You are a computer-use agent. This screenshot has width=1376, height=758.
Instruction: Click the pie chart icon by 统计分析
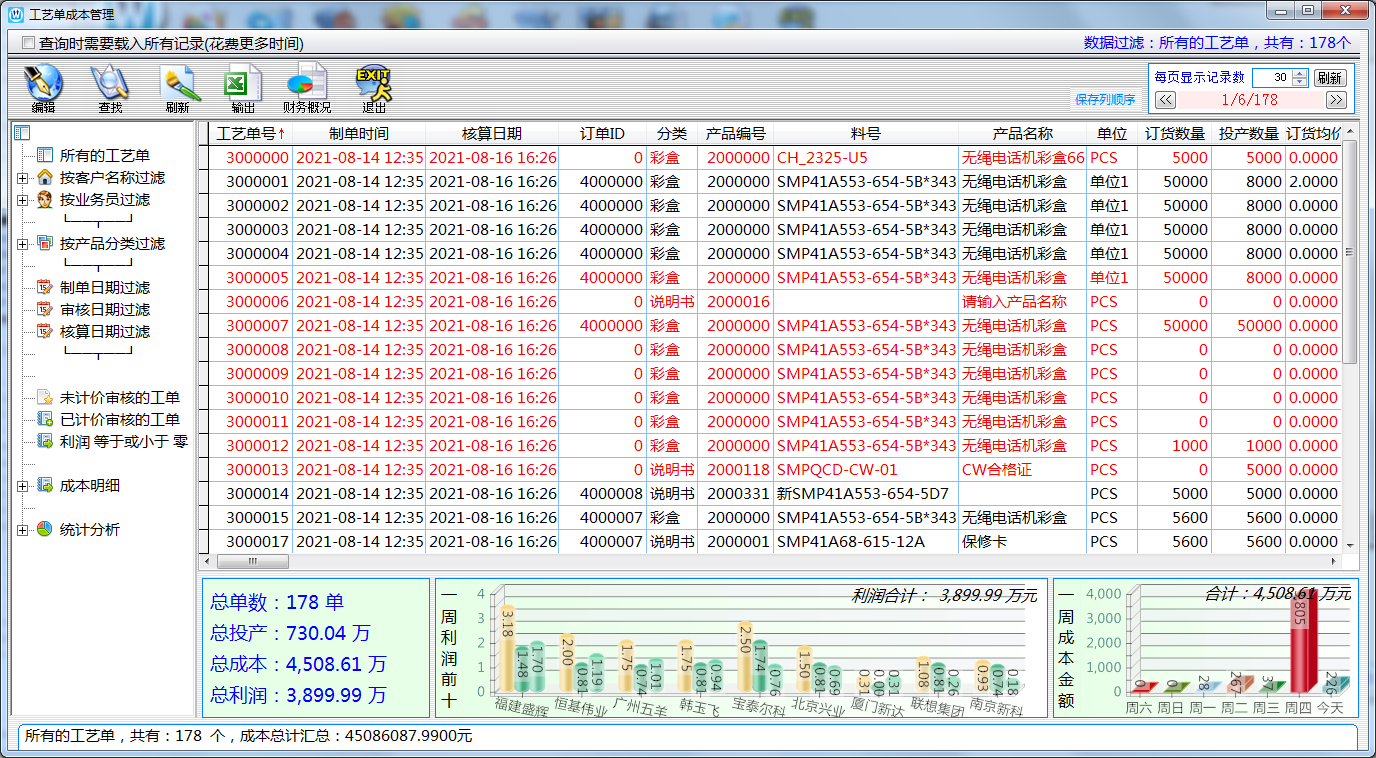44,529
